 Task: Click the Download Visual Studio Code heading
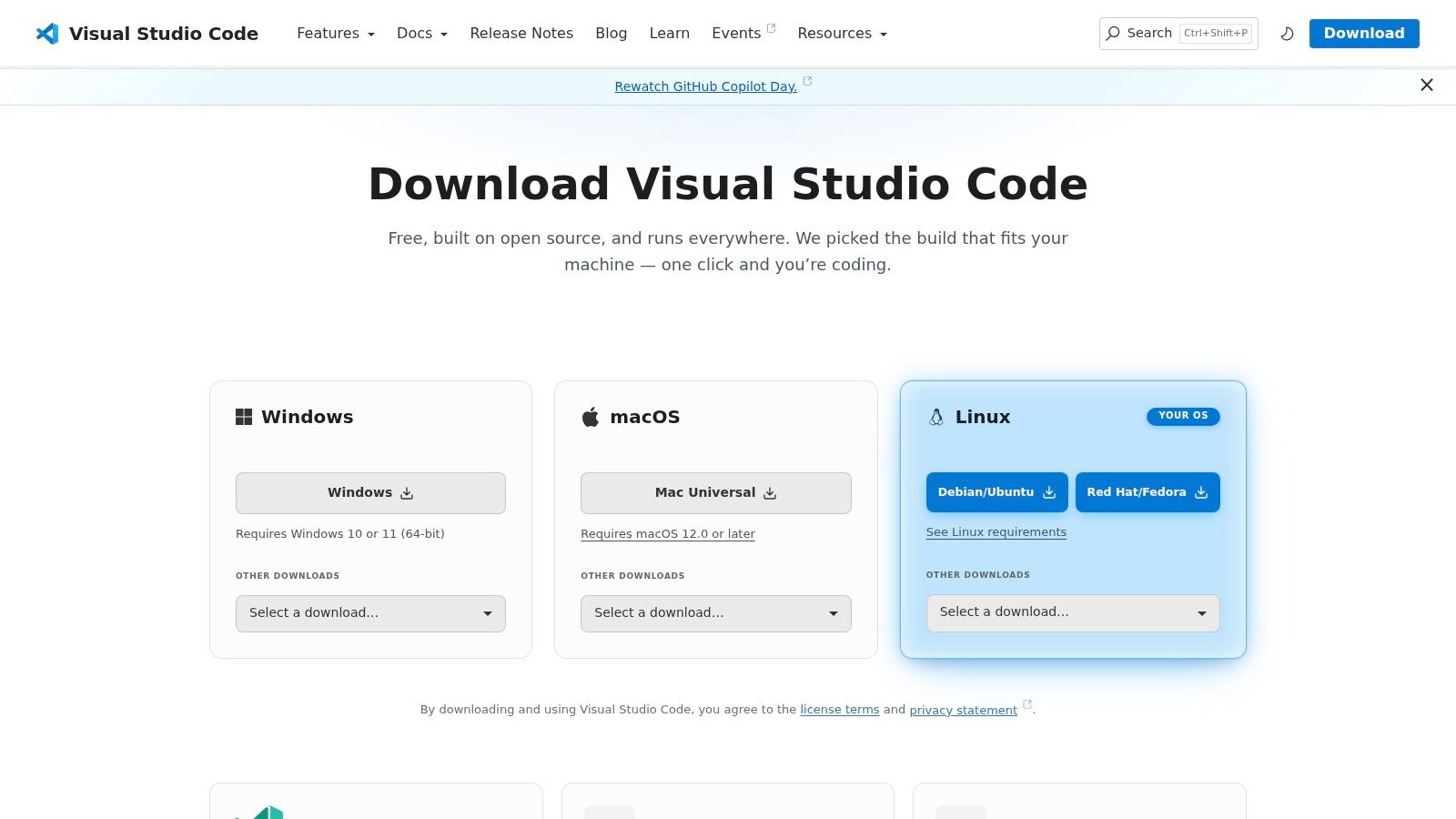pos(728,184)
